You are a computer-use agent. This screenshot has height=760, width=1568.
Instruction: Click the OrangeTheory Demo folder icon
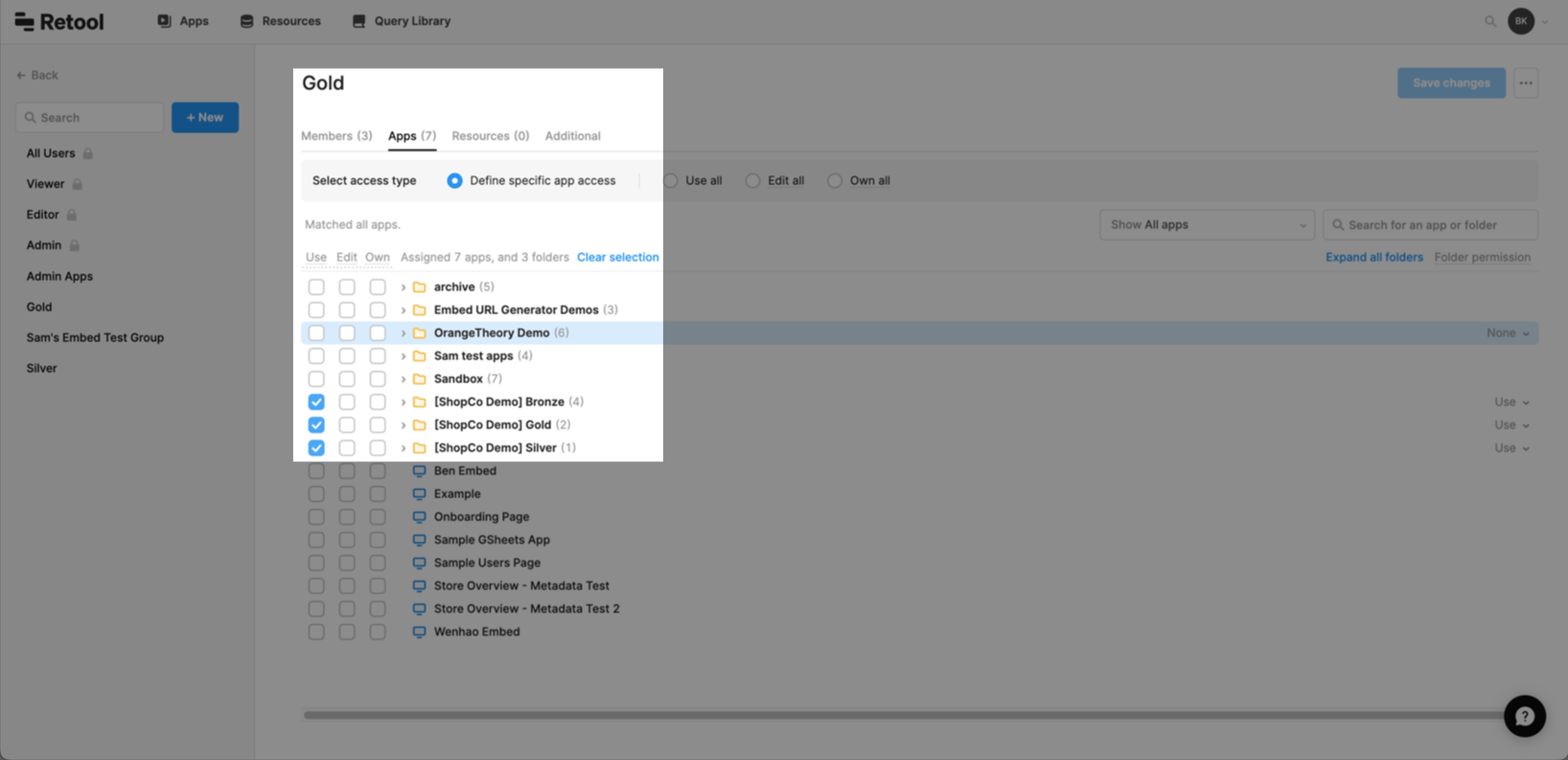pyautogui.click(x=419, y=333)
